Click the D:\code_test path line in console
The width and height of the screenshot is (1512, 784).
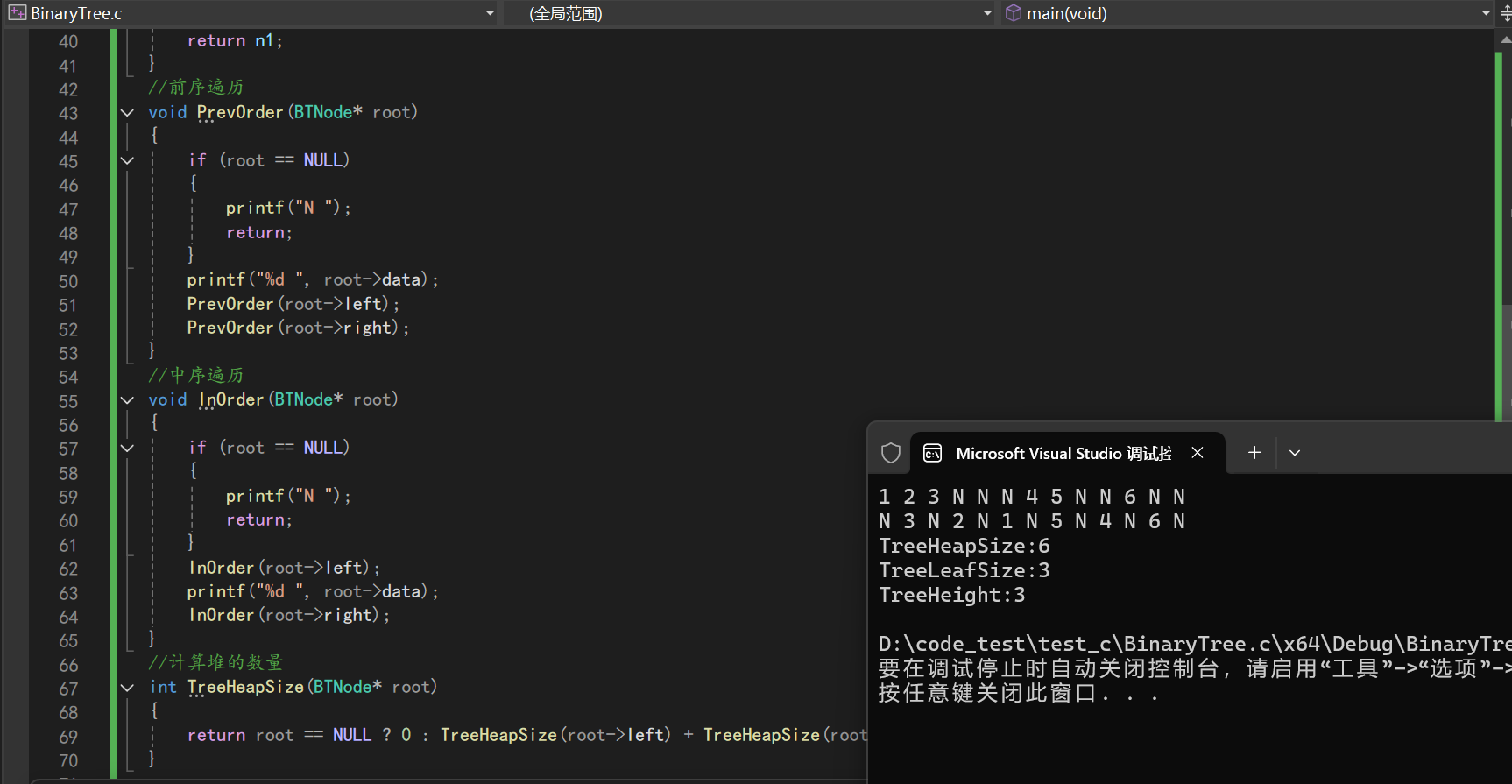1195,644
